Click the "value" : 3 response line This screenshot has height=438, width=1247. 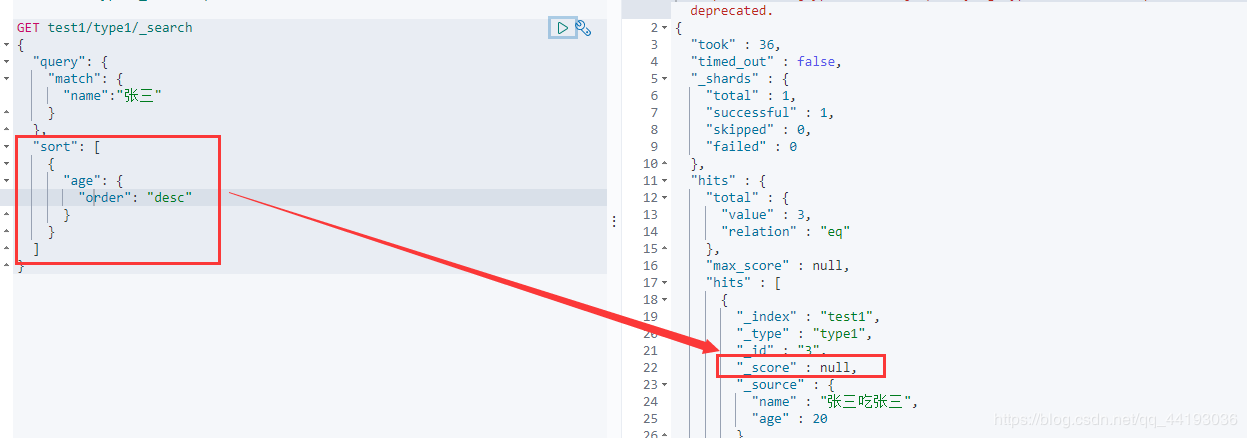click(765, 215)
